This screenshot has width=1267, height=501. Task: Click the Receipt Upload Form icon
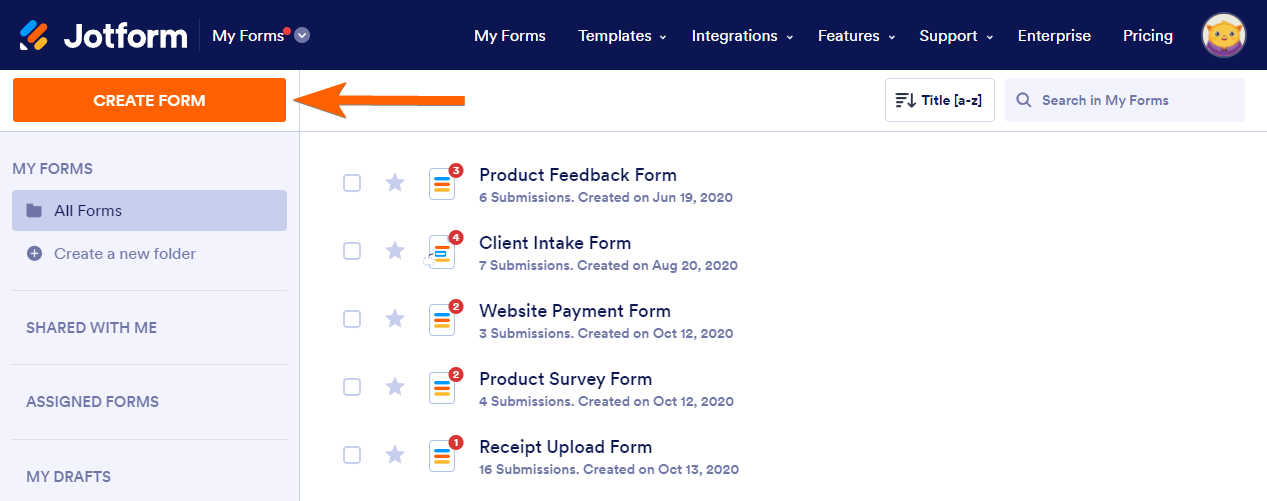(x=442, y=455)
